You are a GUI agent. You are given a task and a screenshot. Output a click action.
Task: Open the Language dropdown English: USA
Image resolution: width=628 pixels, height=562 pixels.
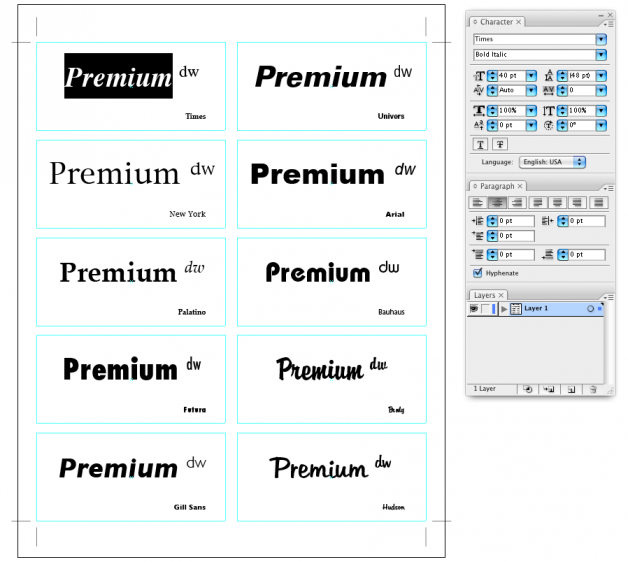pos(552,162)
